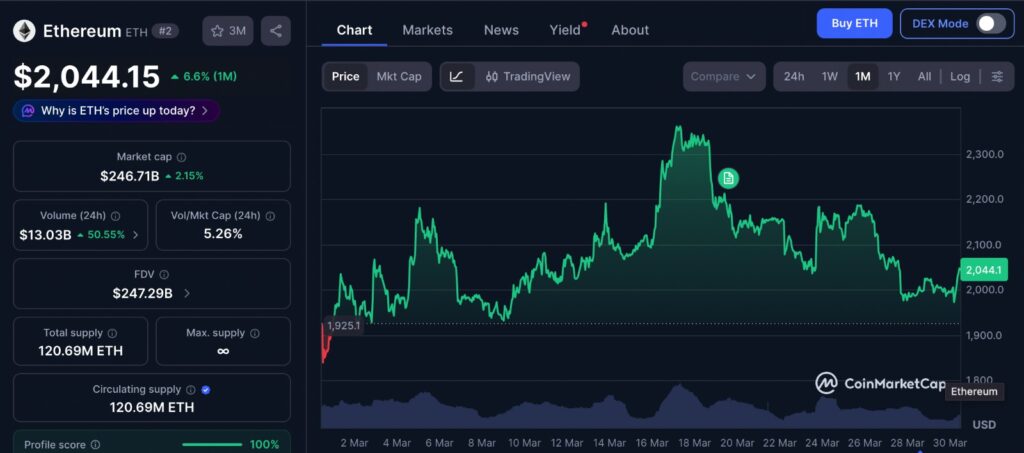Click the Buy ETH button

pyautogui.click(x=854, y=23)
